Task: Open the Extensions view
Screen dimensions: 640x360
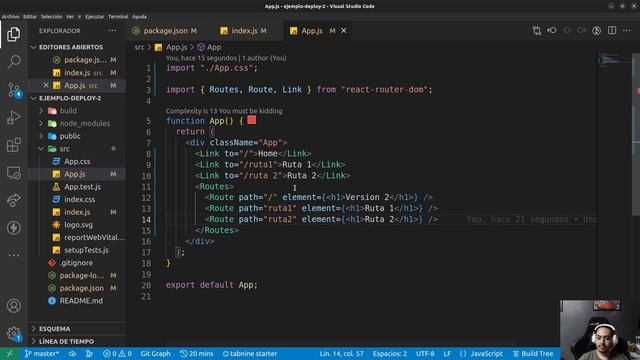Action: (13, 145)
